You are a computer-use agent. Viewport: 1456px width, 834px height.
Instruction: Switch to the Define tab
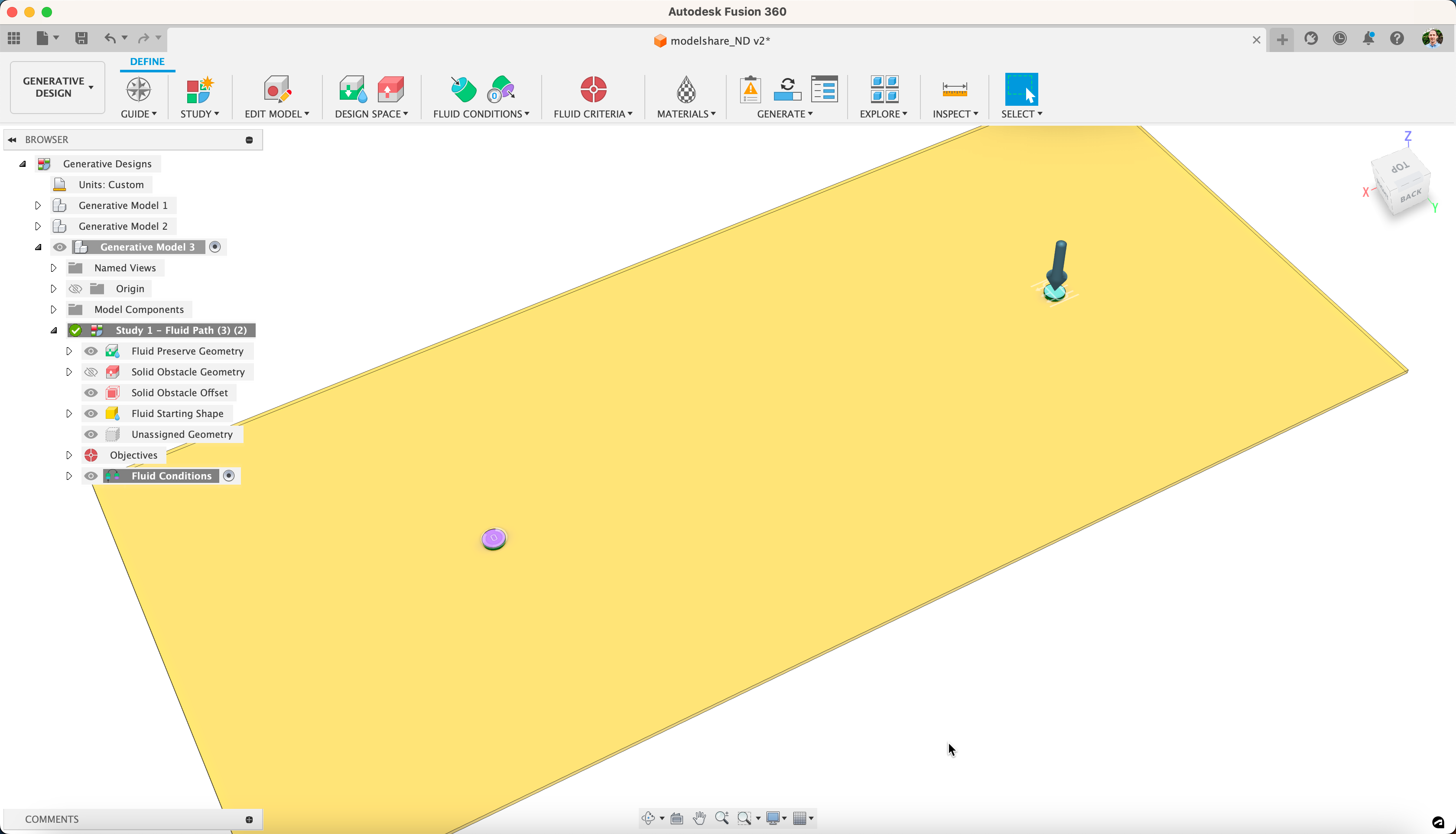pos(147,61)
